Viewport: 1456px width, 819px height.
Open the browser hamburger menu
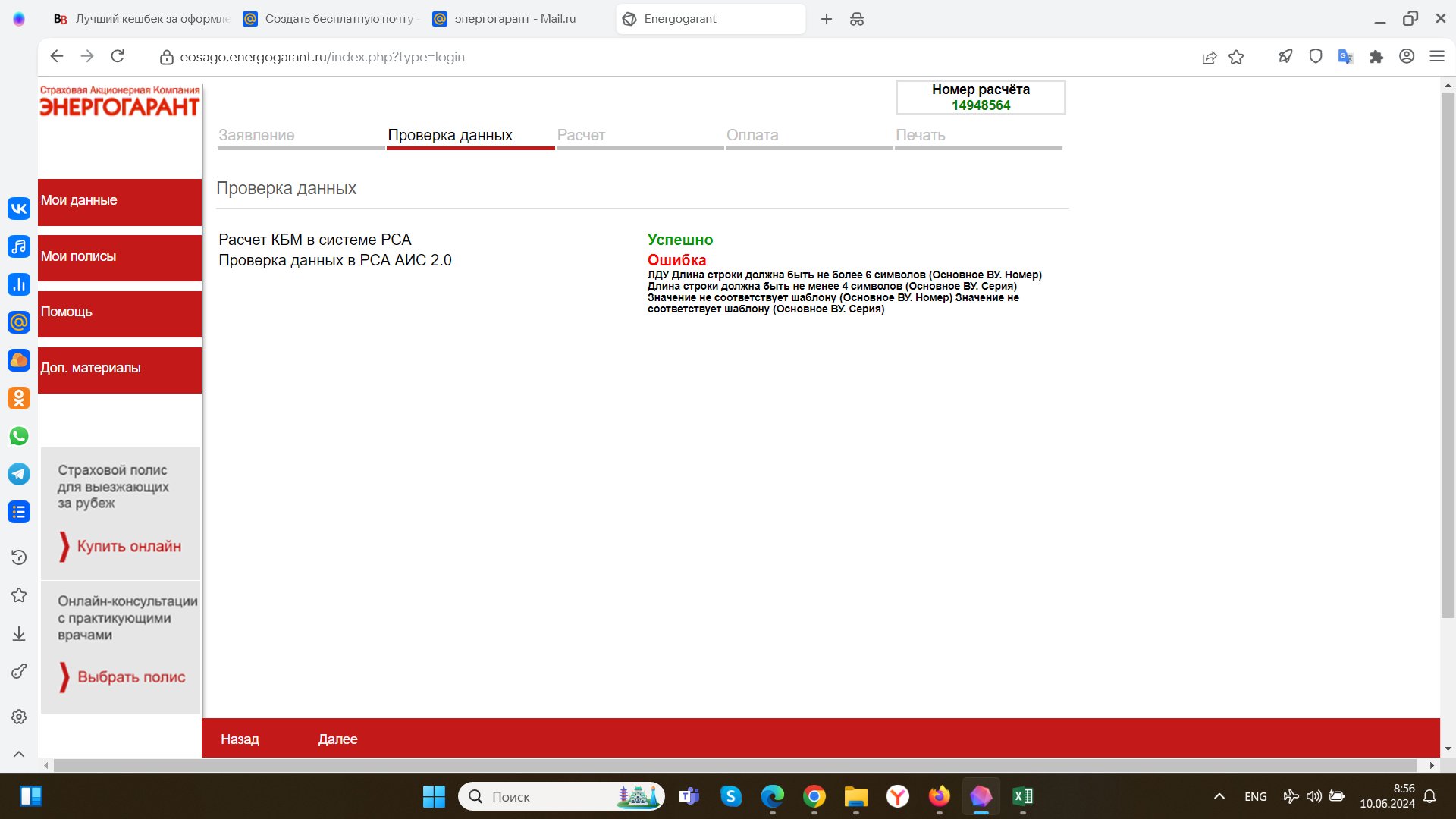pyautogui.click(x=1436, y=56)
